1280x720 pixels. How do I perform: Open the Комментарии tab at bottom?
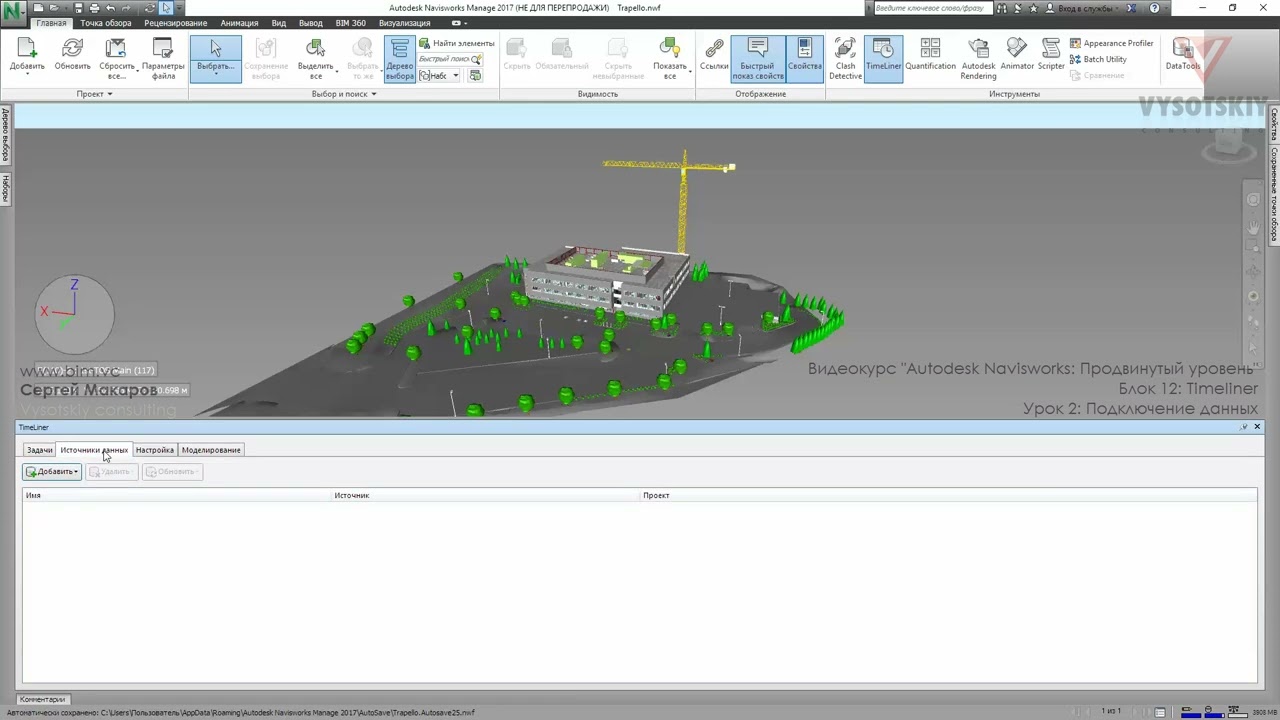[x=42, y=699]
